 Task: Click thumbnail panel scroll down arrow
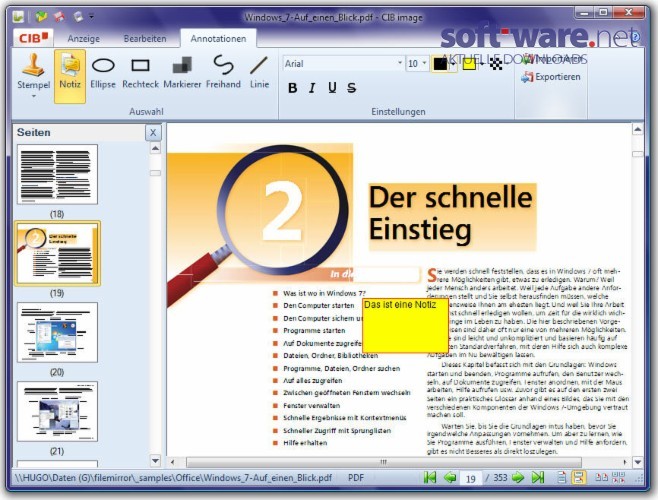pyautogui.click(x=155, y=461)
